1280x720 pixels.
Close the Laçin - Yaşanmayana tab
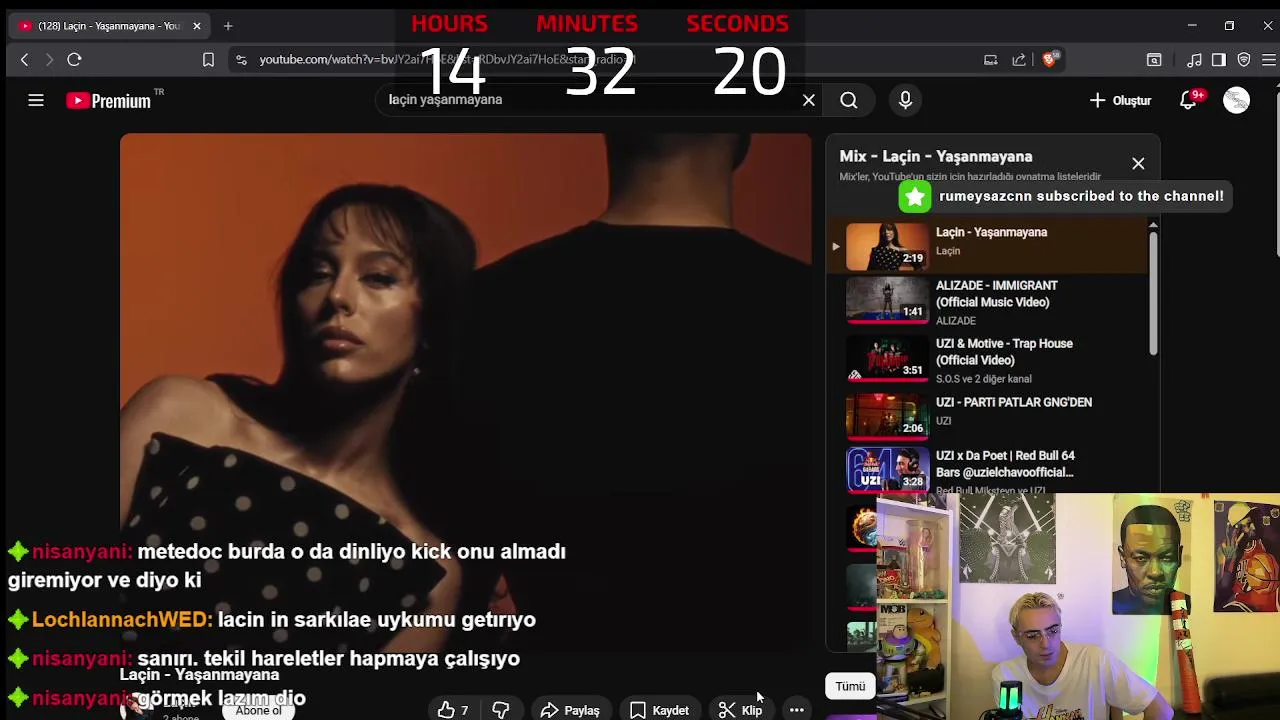pyautogui.click(x=197, y=26)
